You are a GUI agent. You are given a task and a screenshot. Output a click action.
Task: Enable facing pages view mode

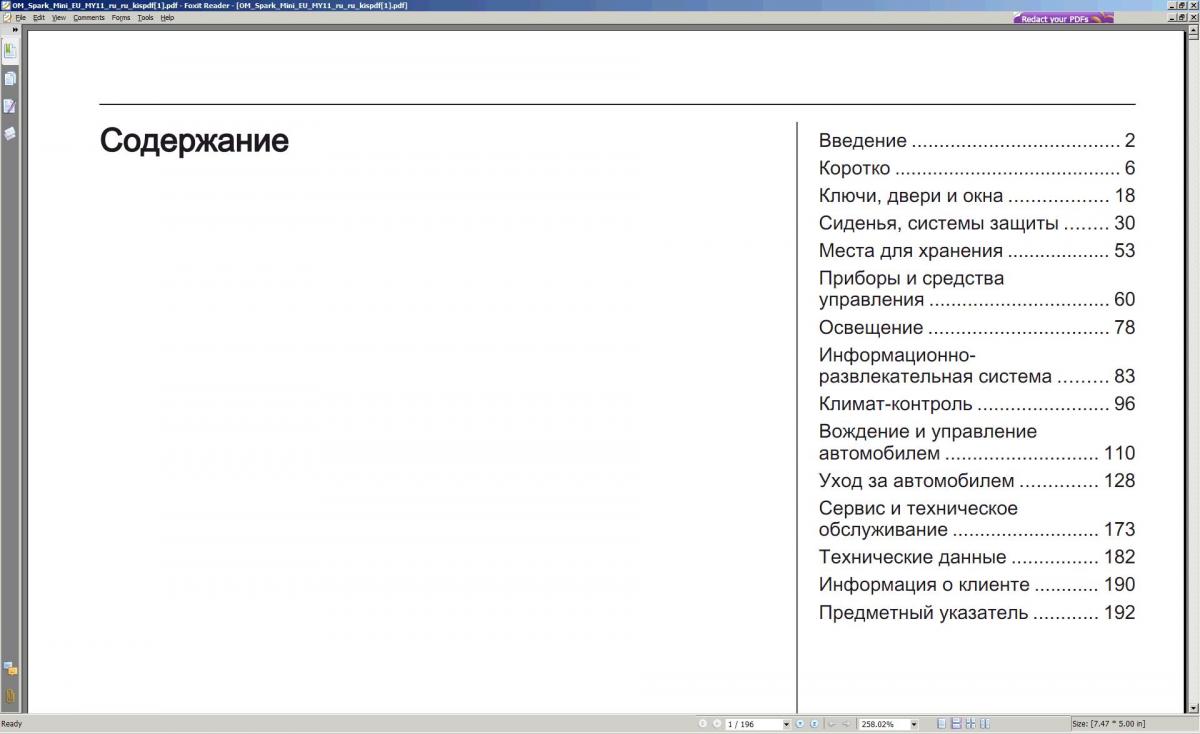point(970,724)
